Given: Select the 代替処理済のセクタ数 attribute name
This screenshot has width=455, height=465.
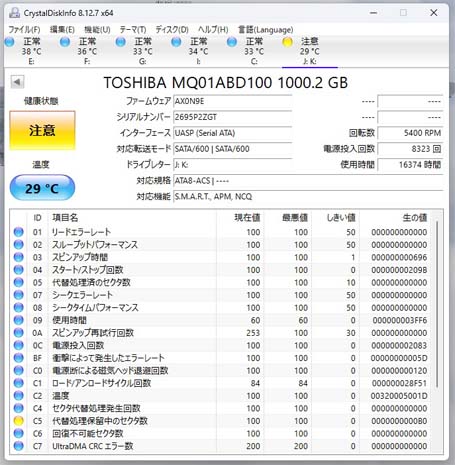Looking at the screenshot, I should pyautogui.click(x=91, y=282).
